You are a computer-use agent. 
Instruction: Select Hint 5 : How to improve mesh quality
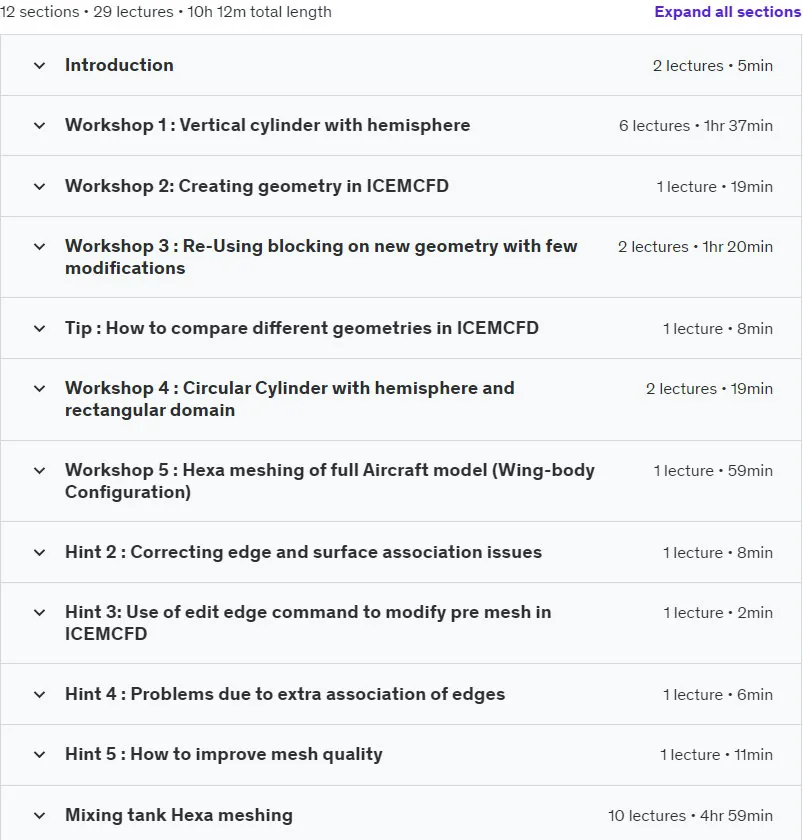(224, 754)
